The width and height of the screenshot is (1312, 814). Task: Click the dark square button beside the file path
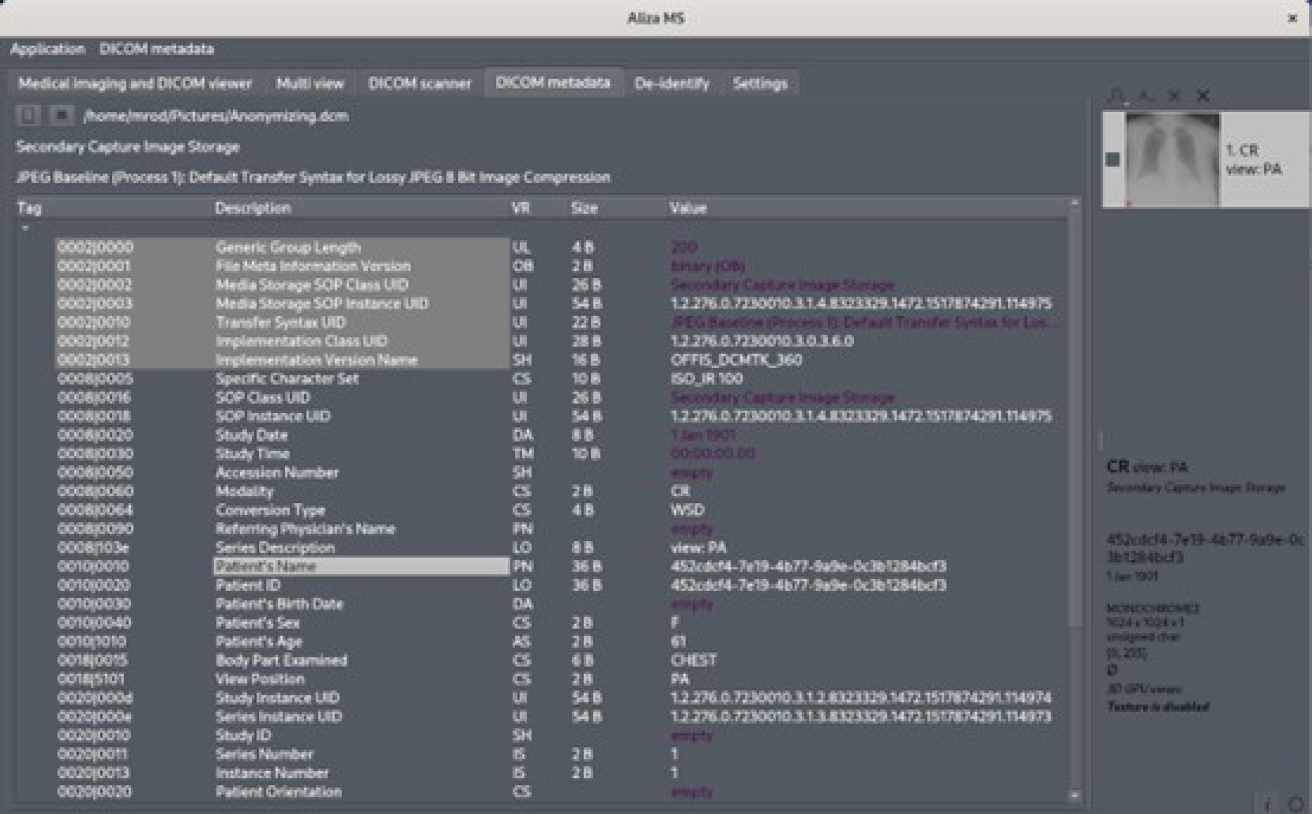61,116
